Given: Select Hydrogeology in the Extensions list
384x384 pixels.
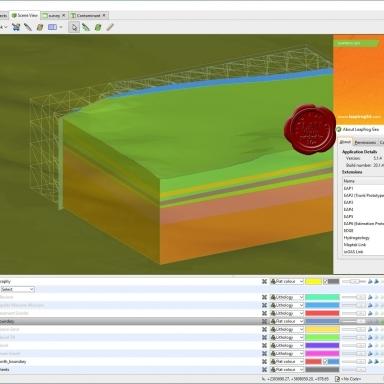Looking at the screenshot, I should (x=356, y=238).
